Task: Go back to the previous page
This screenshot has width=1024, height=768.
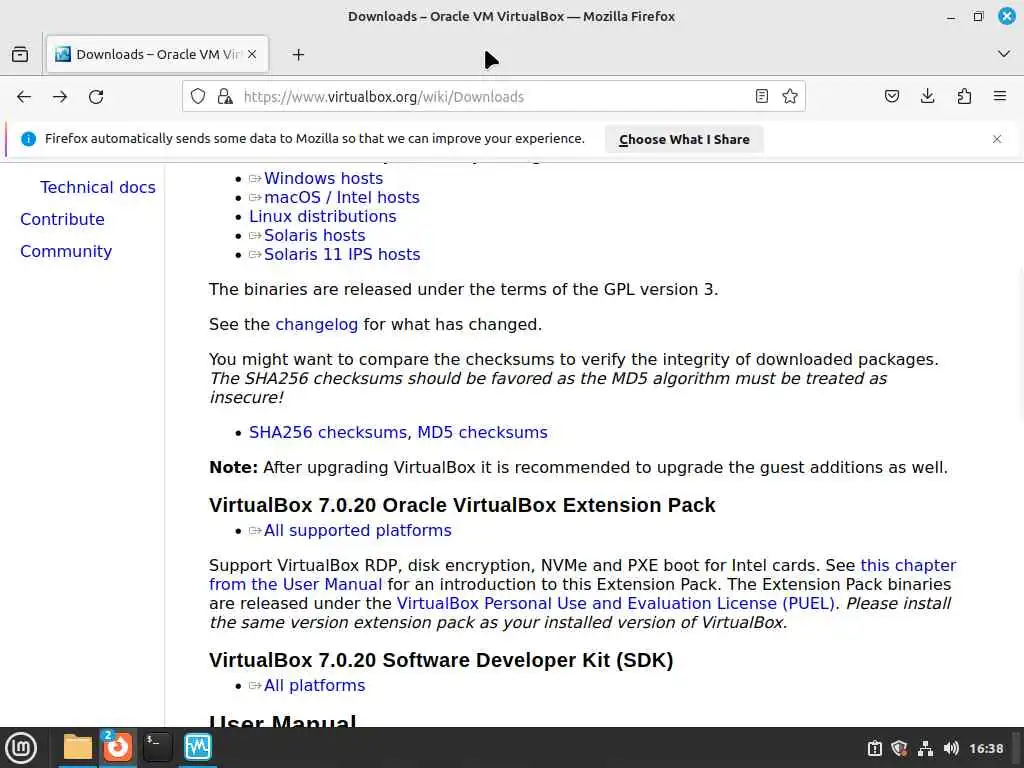Action: click(24, 97)
